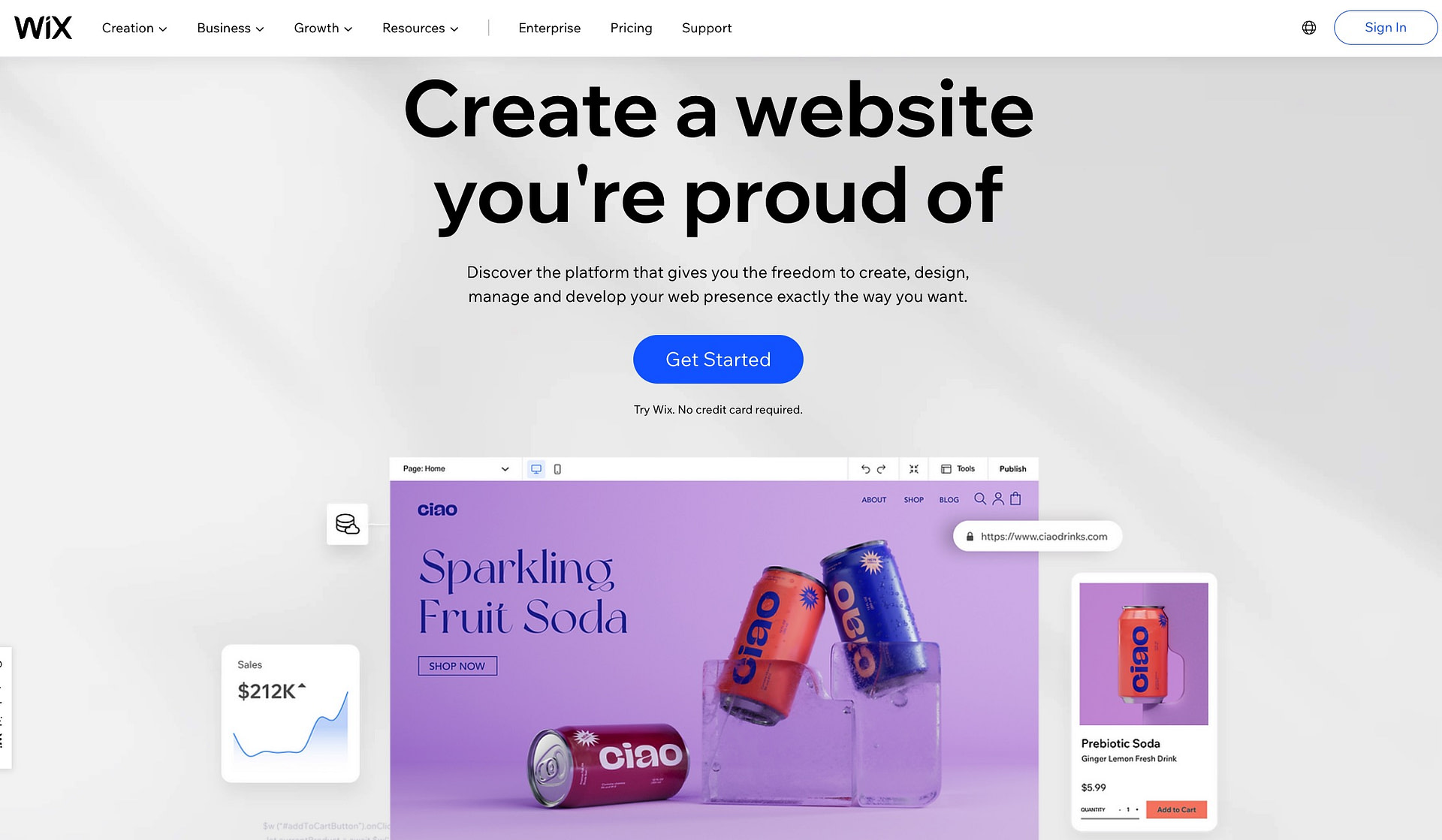This screenshot has width=1442, height=840.
Task: Click the undo arrow icon in editor
Action: tap(864, 468)
